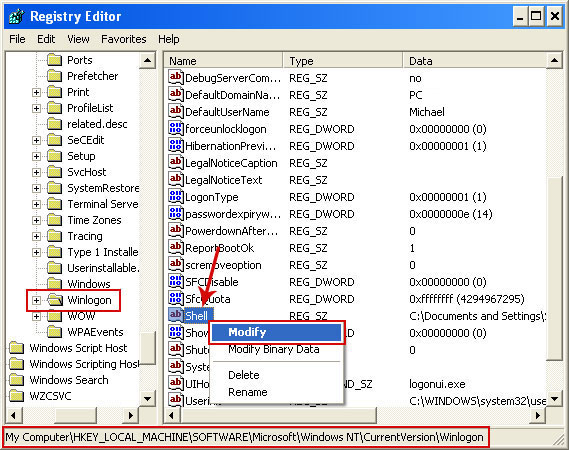Choose Rename from the context menu
The width and height of the screenshot is (569, 450).
(277, 392)
